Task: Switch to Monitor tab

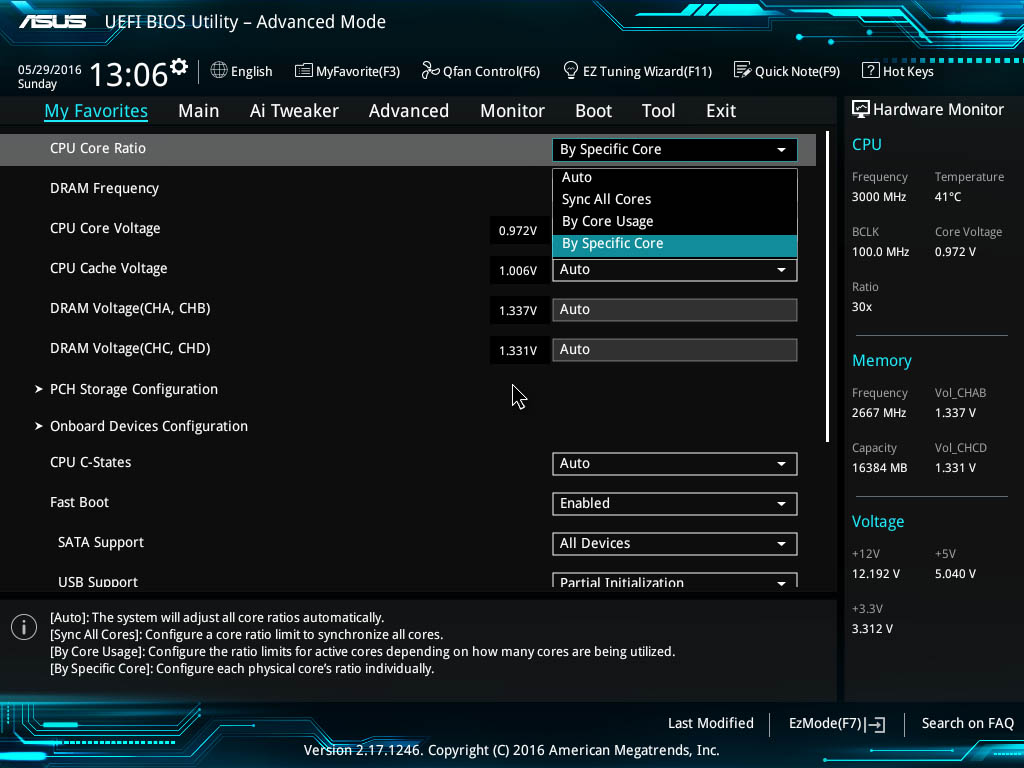Action: [x=512, y=111]
